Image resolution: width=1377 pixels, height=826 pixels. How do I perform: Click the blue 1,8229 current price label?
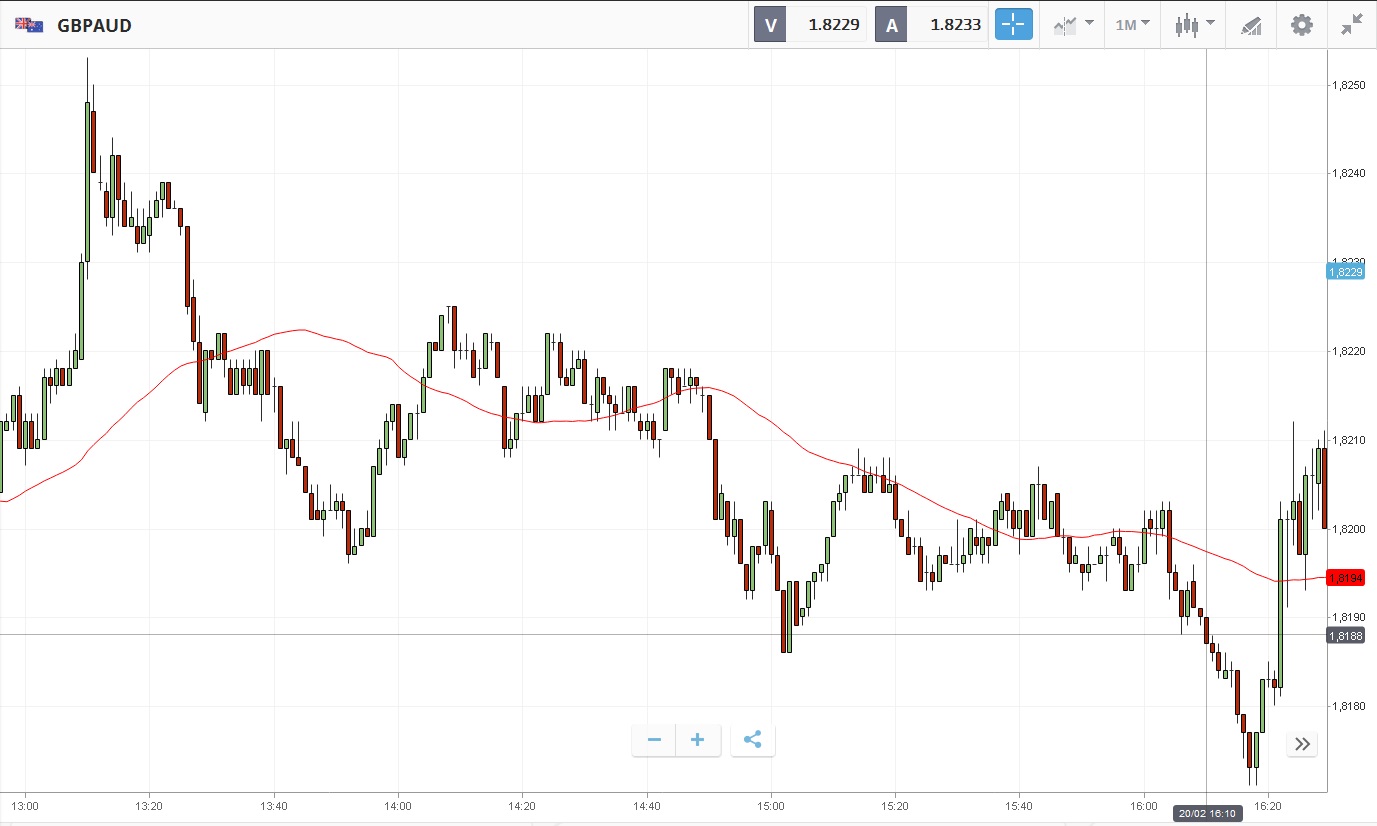(1346, 271)
